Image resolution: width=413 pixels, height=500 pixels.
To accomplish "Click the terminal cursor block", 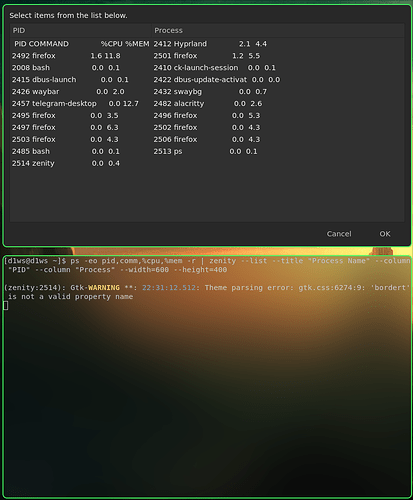I will [6, 305].
